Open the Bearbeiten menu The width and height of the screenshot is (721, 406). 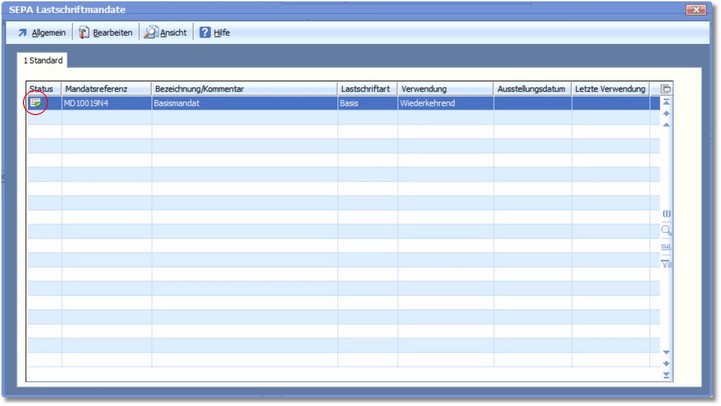pos(105,32)
